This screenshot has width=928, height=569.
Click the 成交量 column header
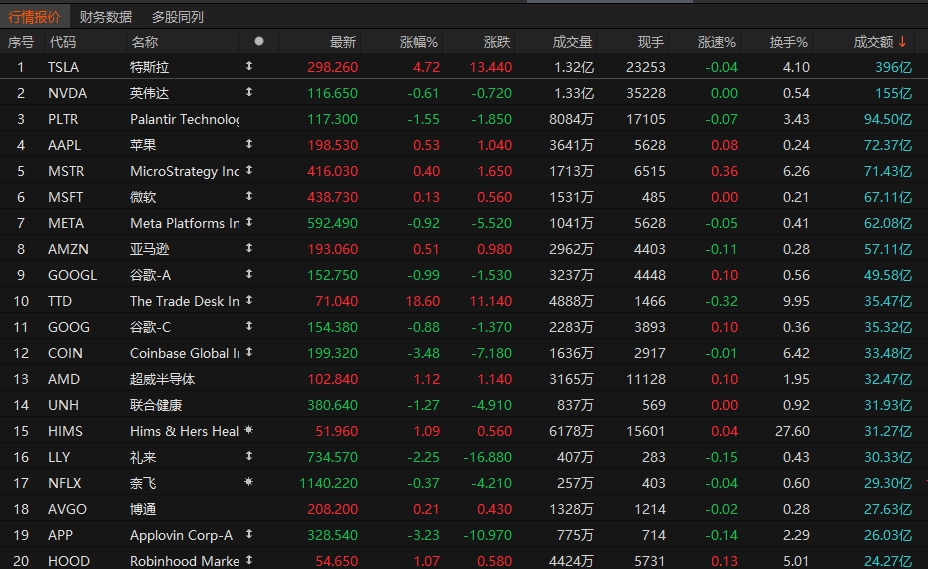coord(572,42)
